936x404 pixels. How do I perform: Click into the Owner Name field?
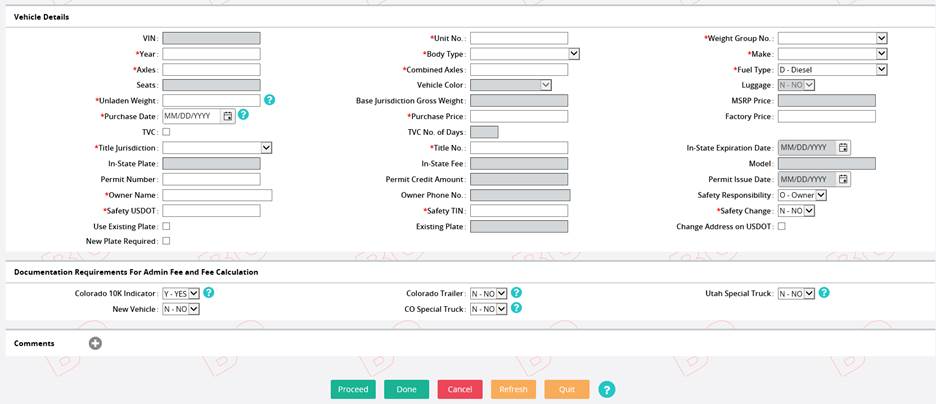click(x=217, y=195)
